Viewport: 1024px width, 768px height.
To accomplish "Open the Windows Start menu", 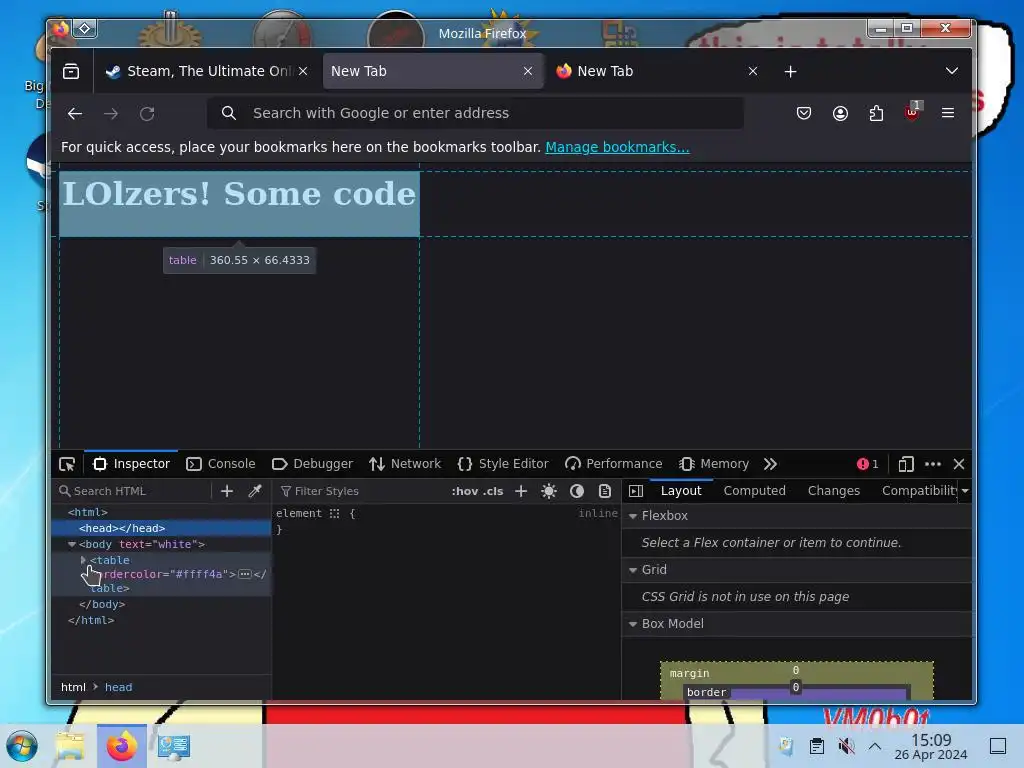I will [x=22, y=746].
